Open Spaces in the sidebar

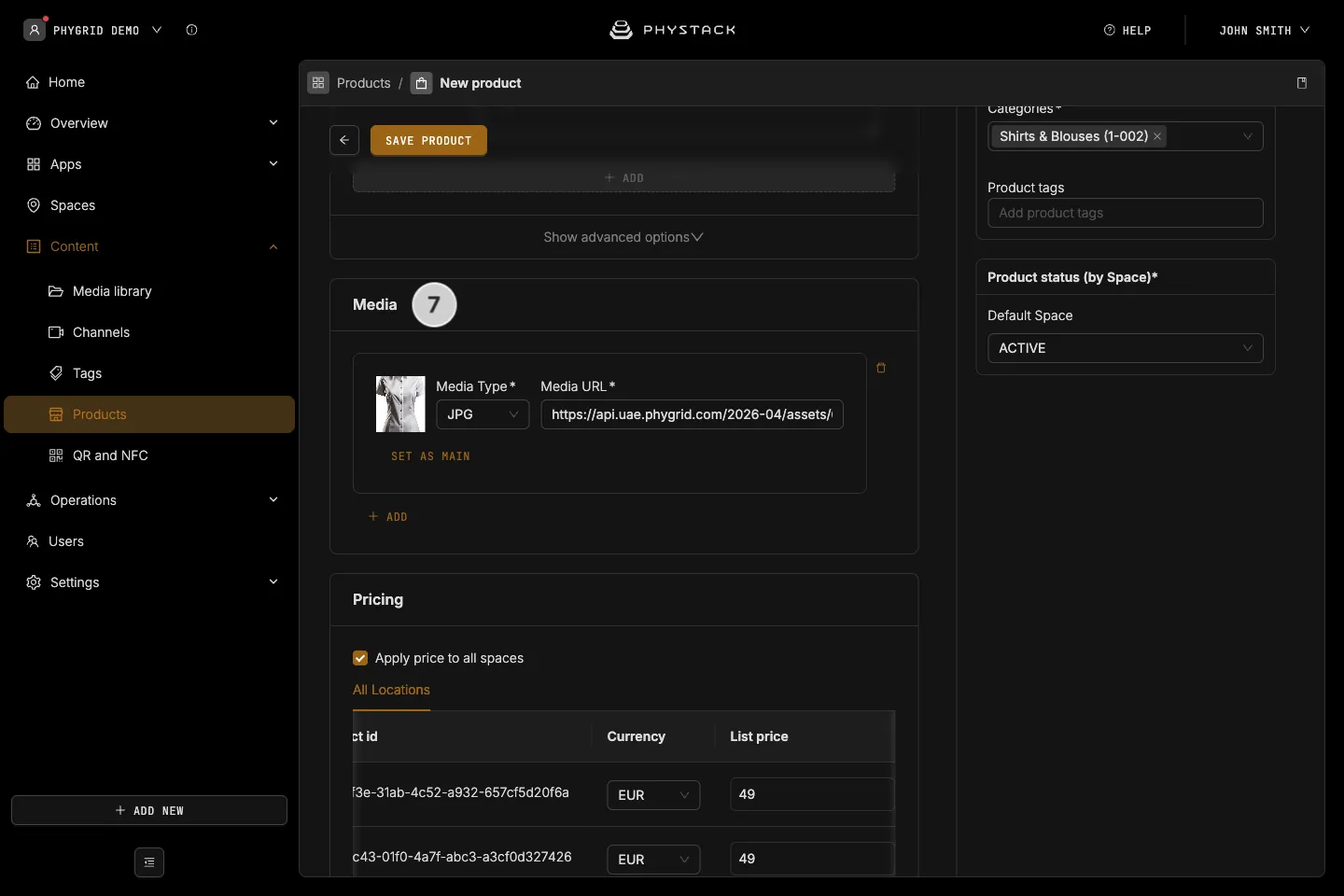click(149, 205)
